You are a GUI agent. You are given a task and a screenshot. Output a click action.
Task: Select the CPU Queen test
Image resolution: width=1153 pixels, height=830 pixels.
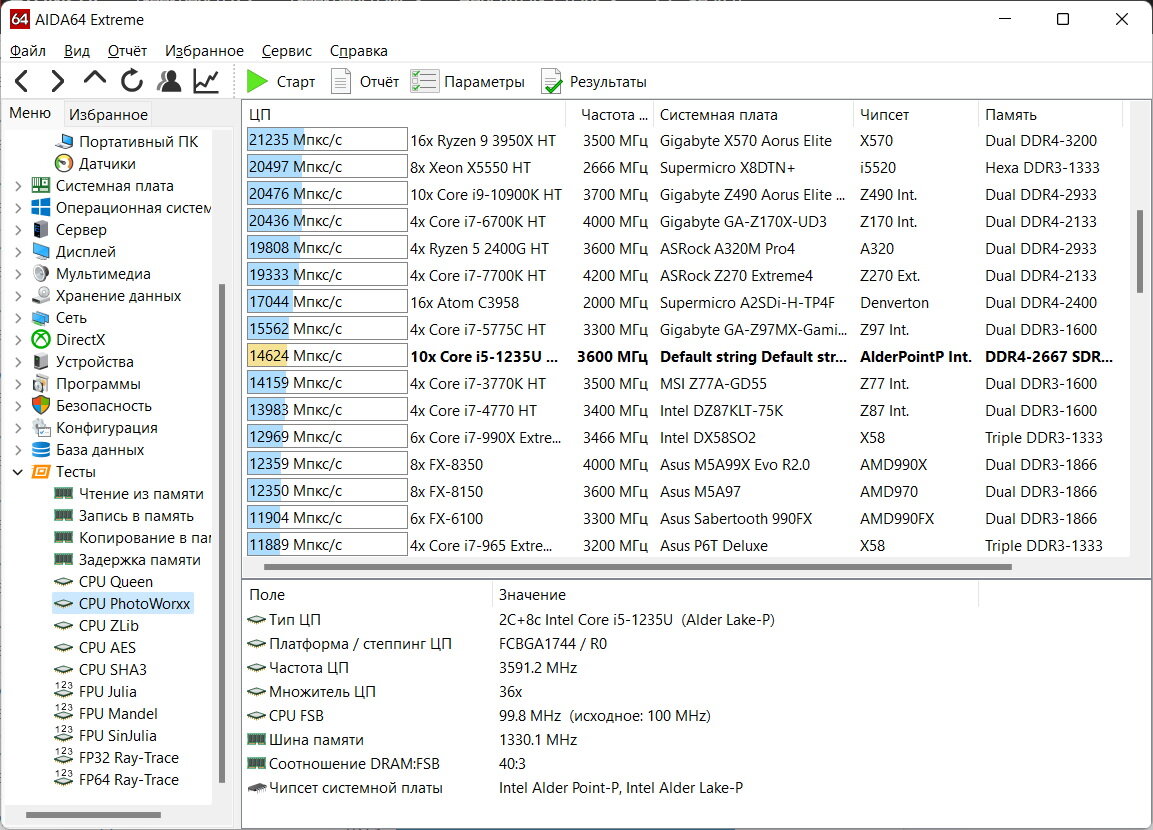116,582
